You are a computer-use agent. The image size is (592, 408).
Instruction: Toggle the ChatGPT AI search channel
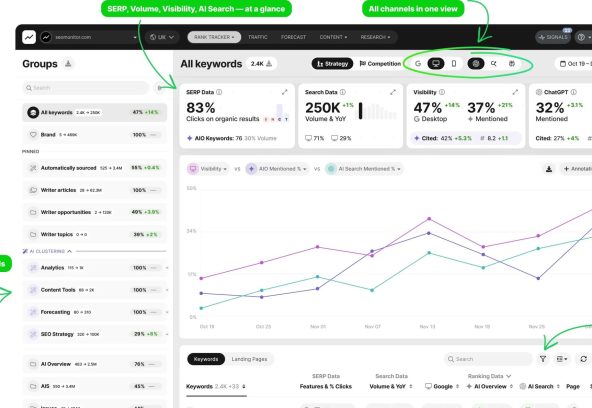[476, 64]
